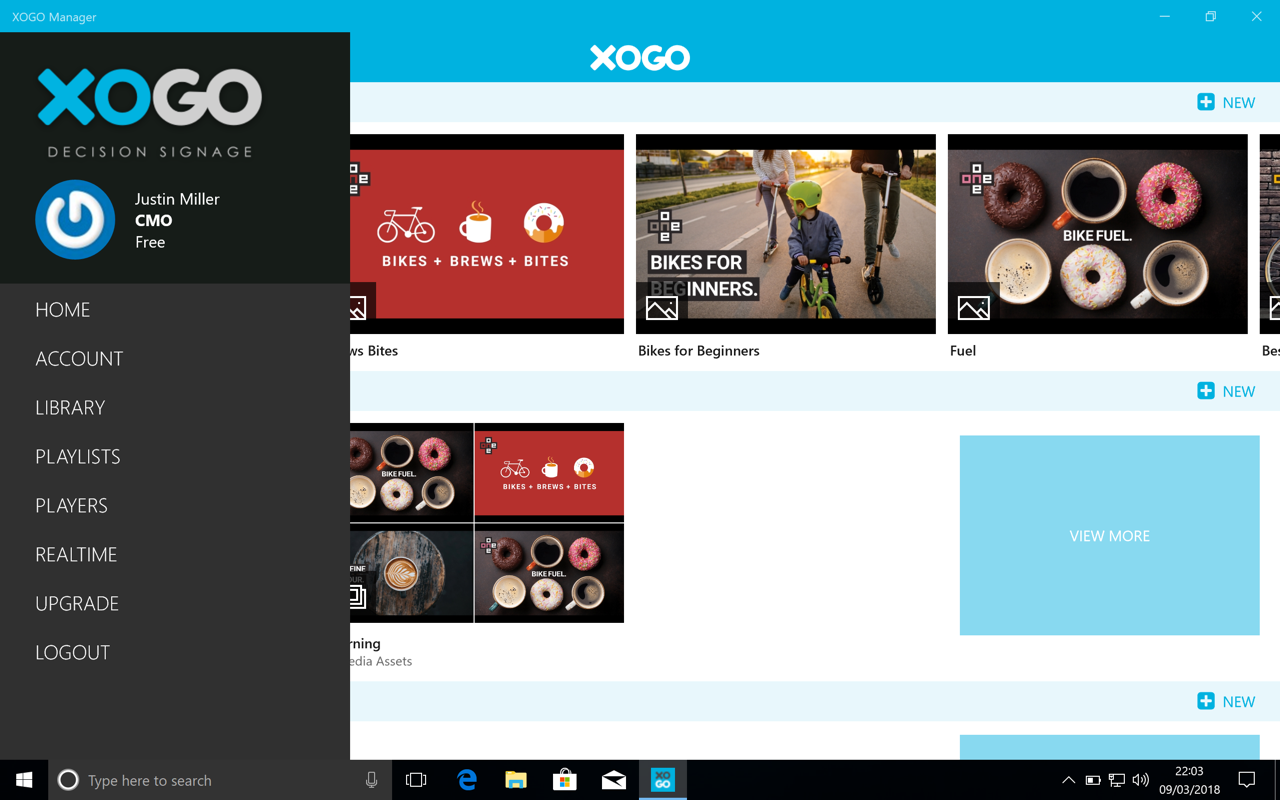
Task: Click the XOGO Decision Signage sidebar logo
Action: 150,113
